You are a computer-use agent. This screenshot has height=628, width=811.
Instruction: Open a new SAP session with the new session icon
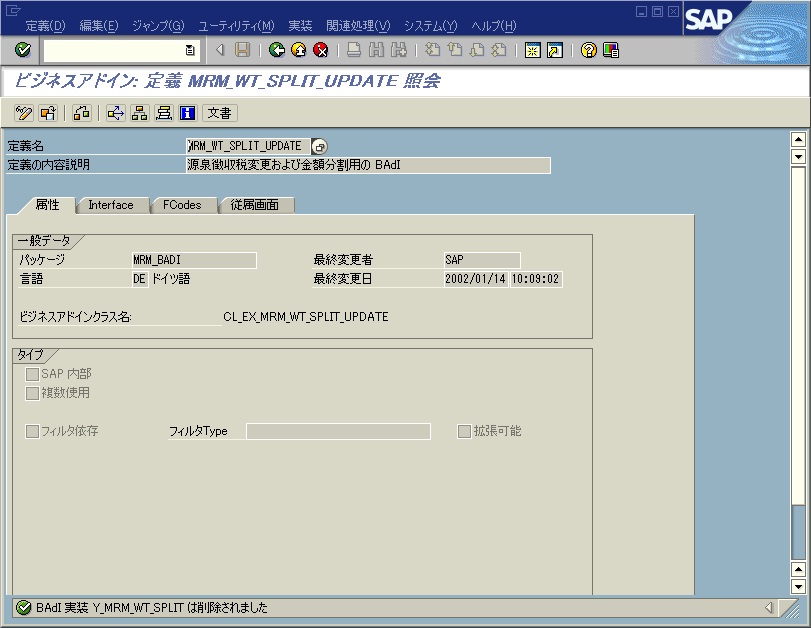(535, 51)
